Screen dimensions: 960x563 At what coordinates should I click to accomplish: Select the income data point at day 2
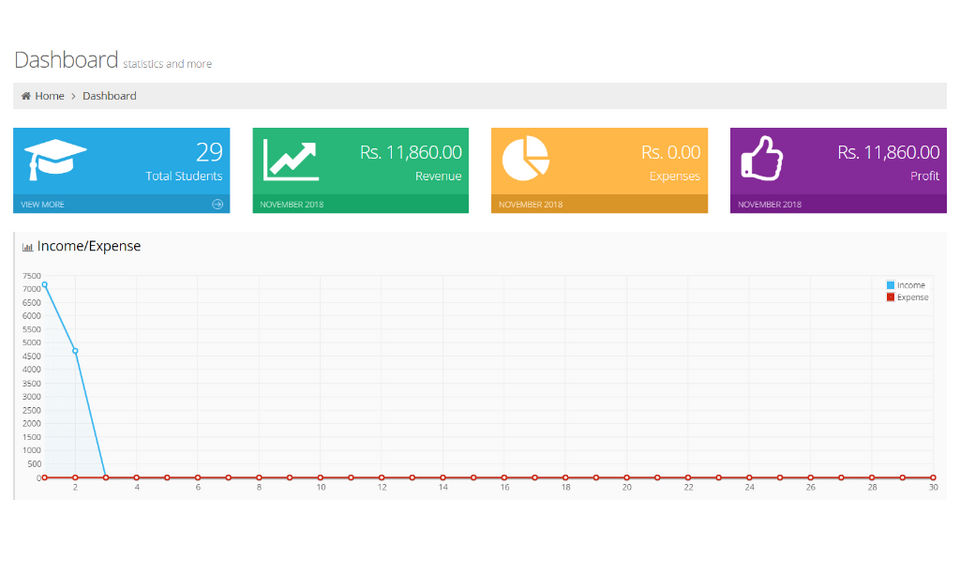[x=75, y=351]
